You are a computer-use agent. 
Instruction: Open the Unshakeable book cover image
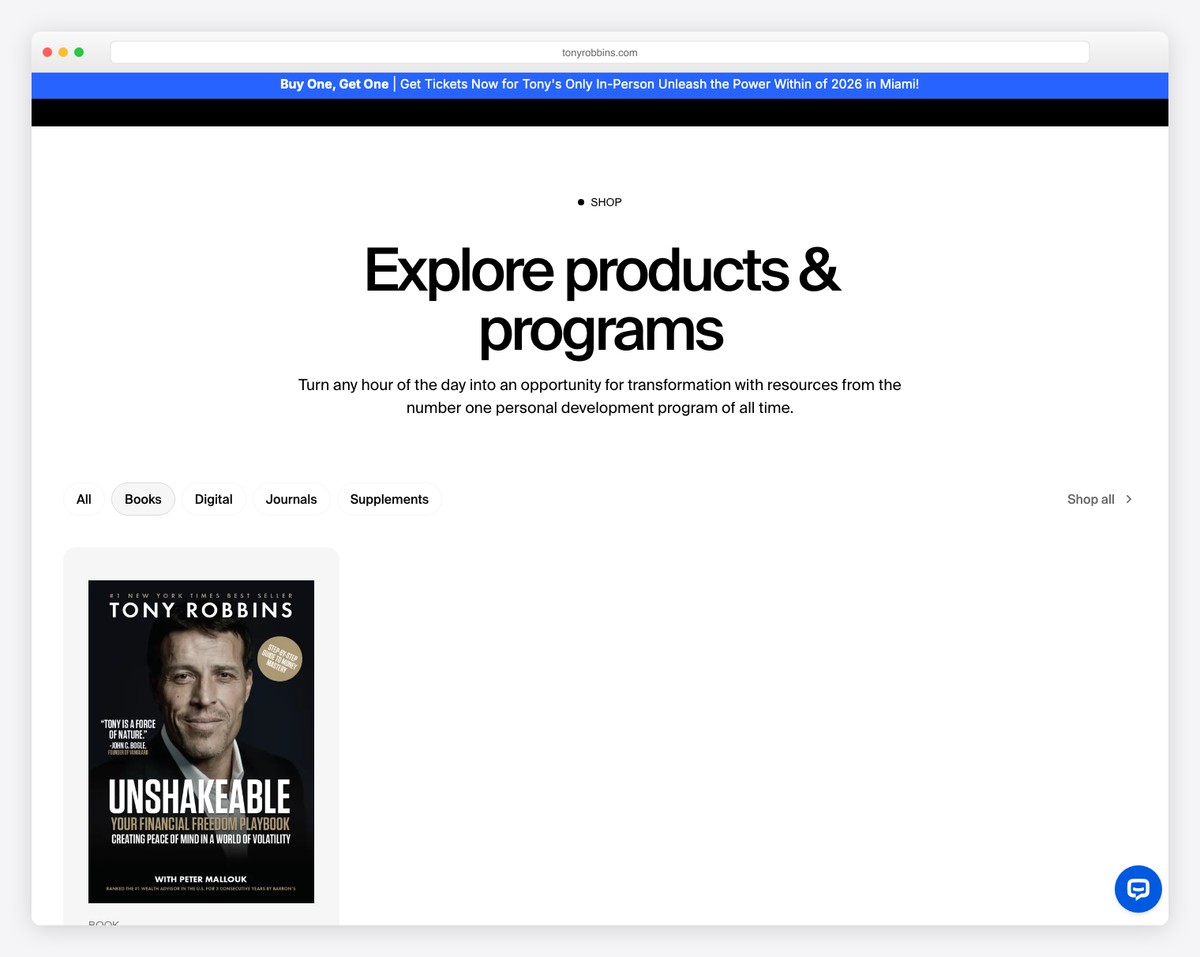click(x=201, y=700)
